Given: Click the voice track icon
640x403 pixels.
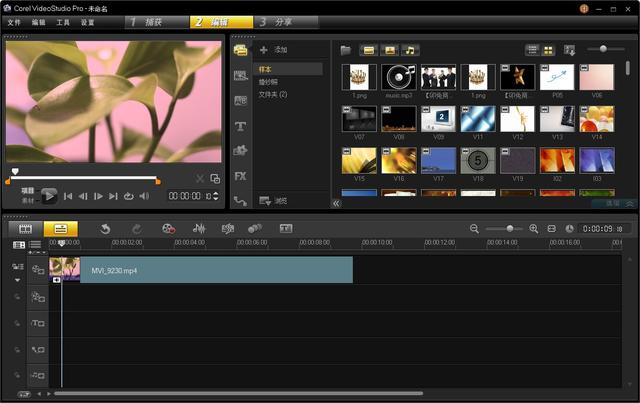Looking at the screenshot, I should click(x=38, y=350).
